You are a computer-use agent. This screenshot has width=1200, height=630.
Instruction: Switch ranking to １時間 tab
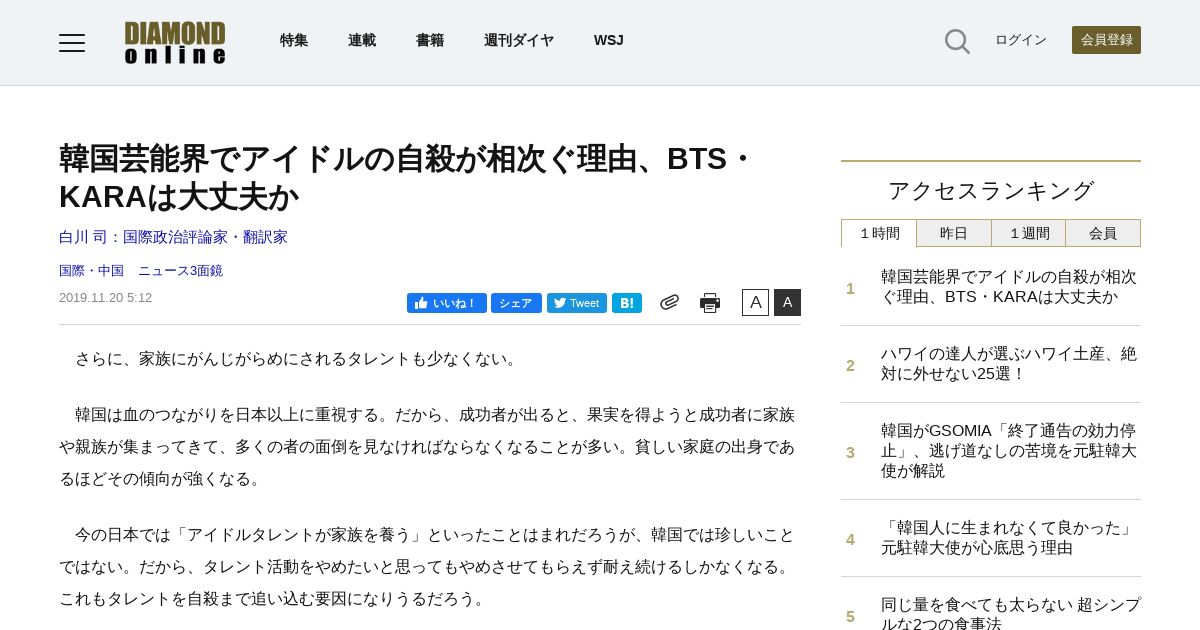[x=879, y=233]
